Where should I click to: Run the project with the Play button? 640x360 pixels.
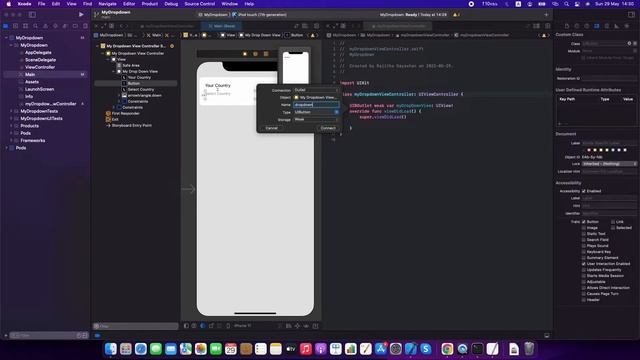[x=81, y=14]
